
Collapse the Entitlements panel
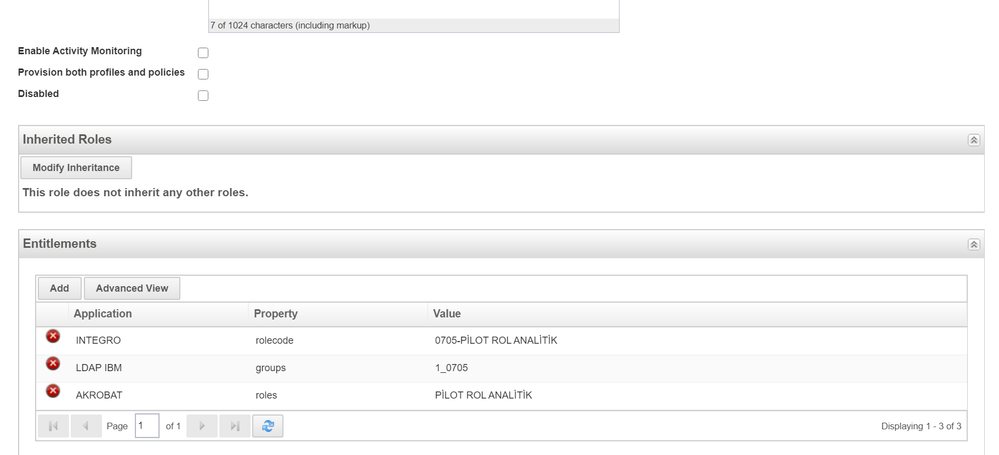(x=973, y=244)
